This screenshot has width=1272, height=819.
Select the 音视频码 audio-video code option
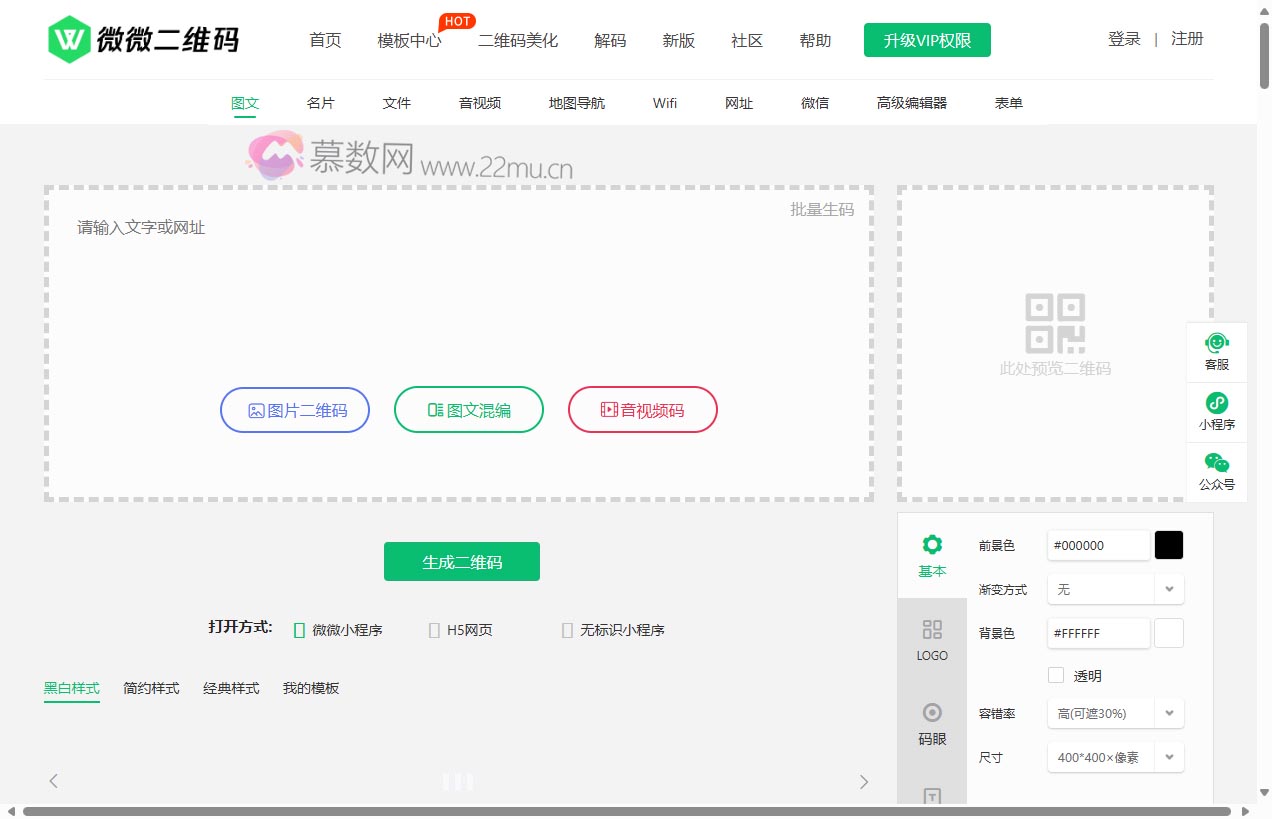coord(643,409)
